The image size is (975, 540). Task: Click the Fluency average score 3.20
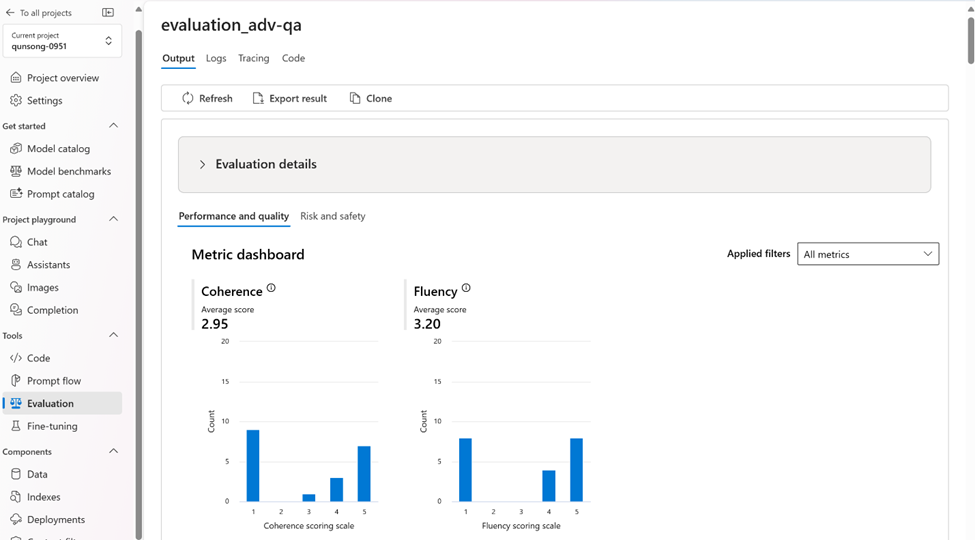pyautogui.click(x=427, y=324)
